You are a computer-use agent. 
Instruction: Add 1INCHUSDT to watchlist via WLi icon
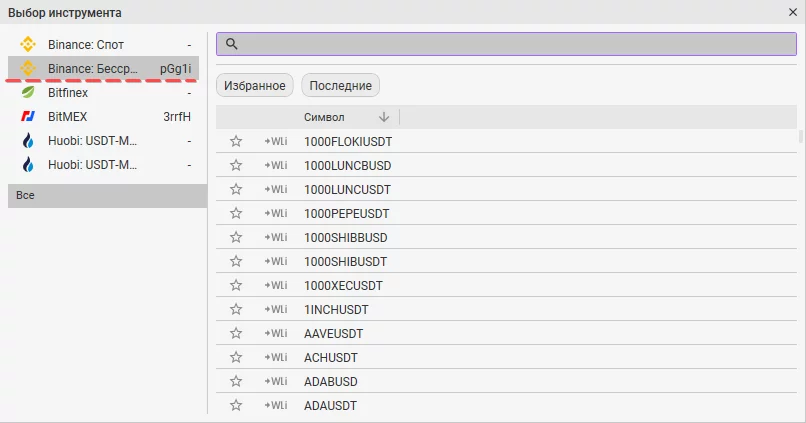click(x=276, y=309)
